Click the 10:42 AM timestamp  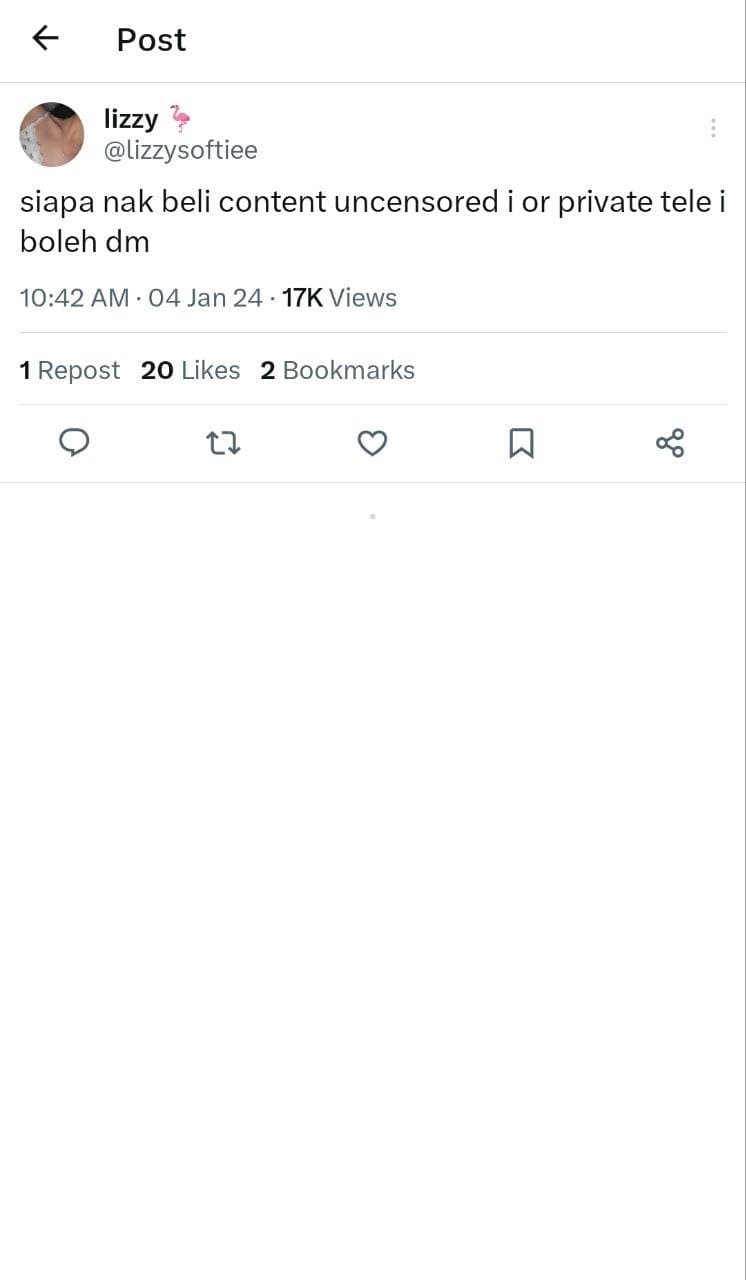74,298
